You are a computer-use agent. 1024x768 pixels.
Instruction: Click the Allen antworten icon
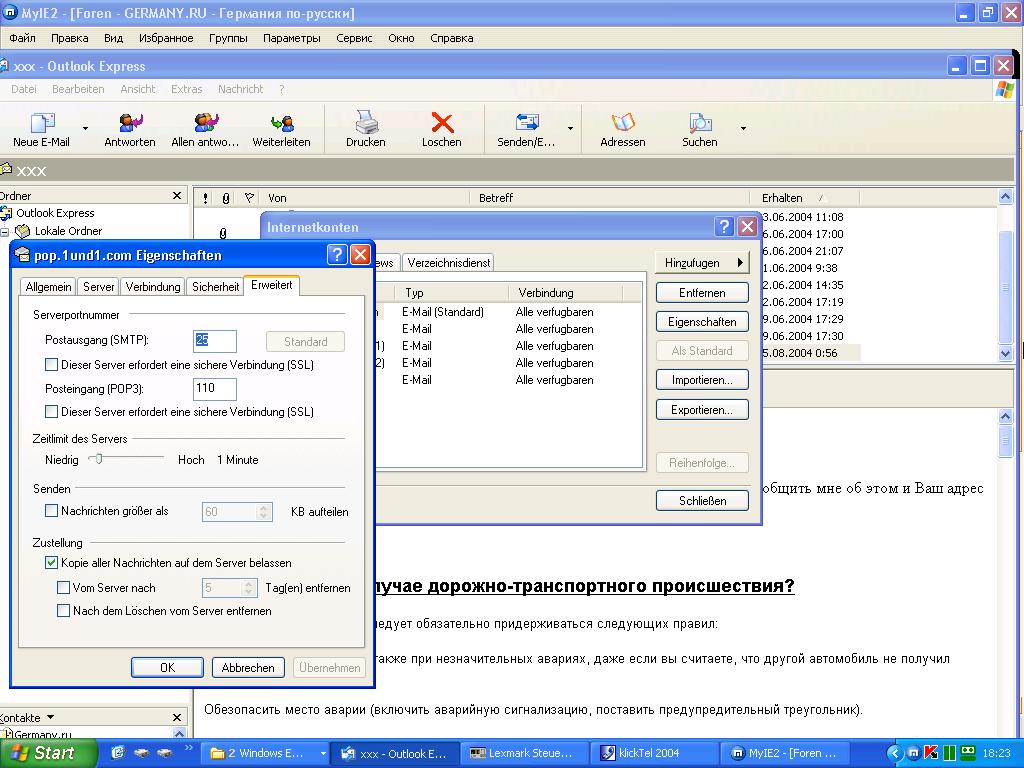(205, 122)
